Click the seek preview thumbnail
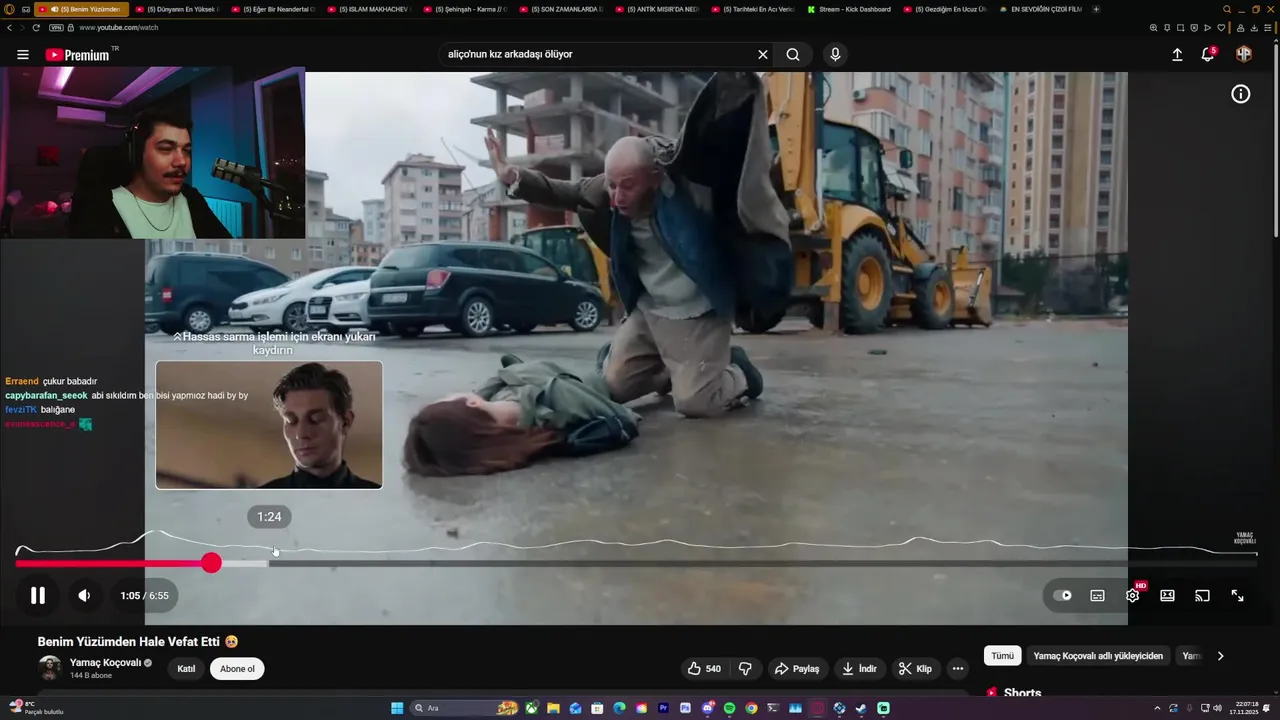Viewport: 1280px width, 720px height. (x=269, y=425)
